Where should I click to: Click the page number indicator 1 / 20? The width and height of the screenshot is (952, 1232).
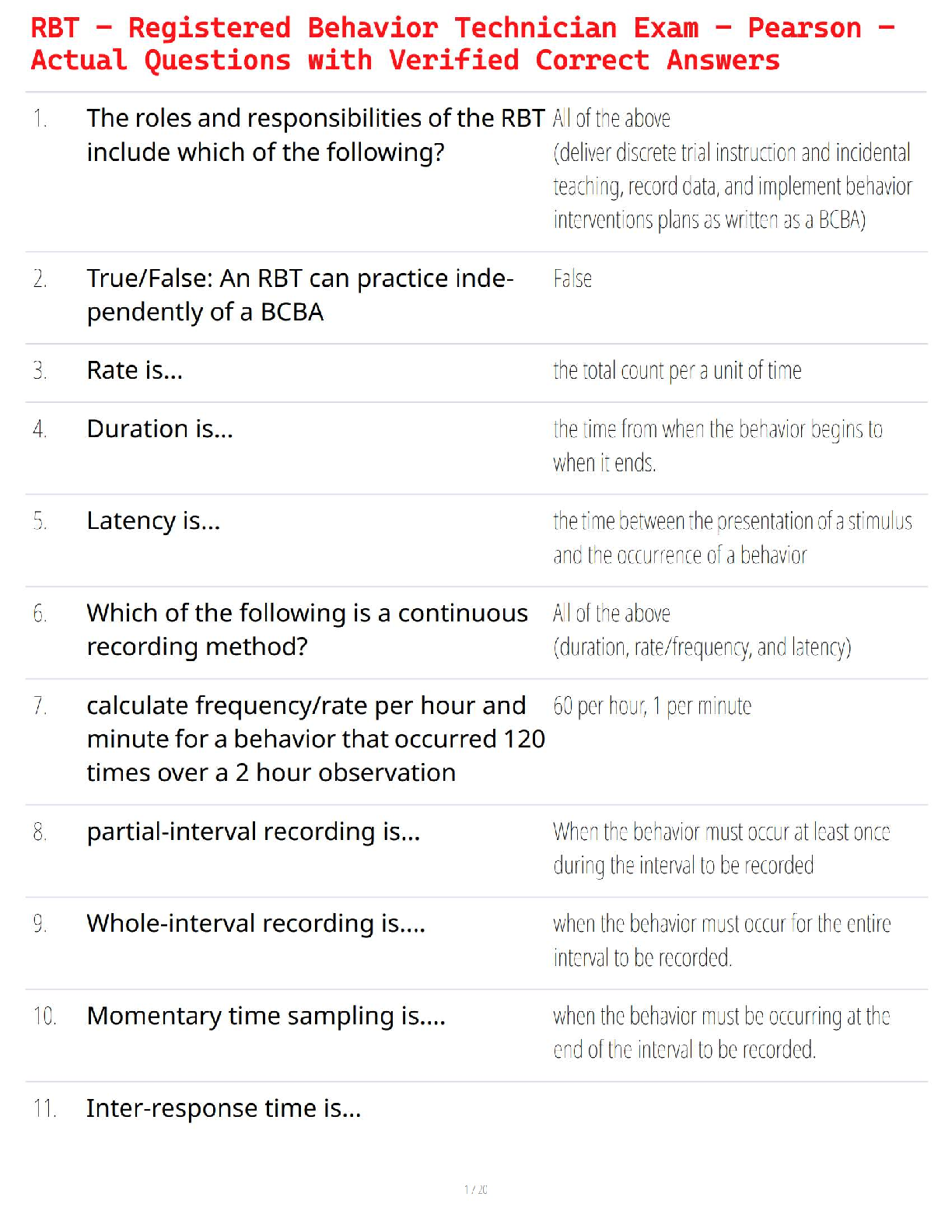476,1189
